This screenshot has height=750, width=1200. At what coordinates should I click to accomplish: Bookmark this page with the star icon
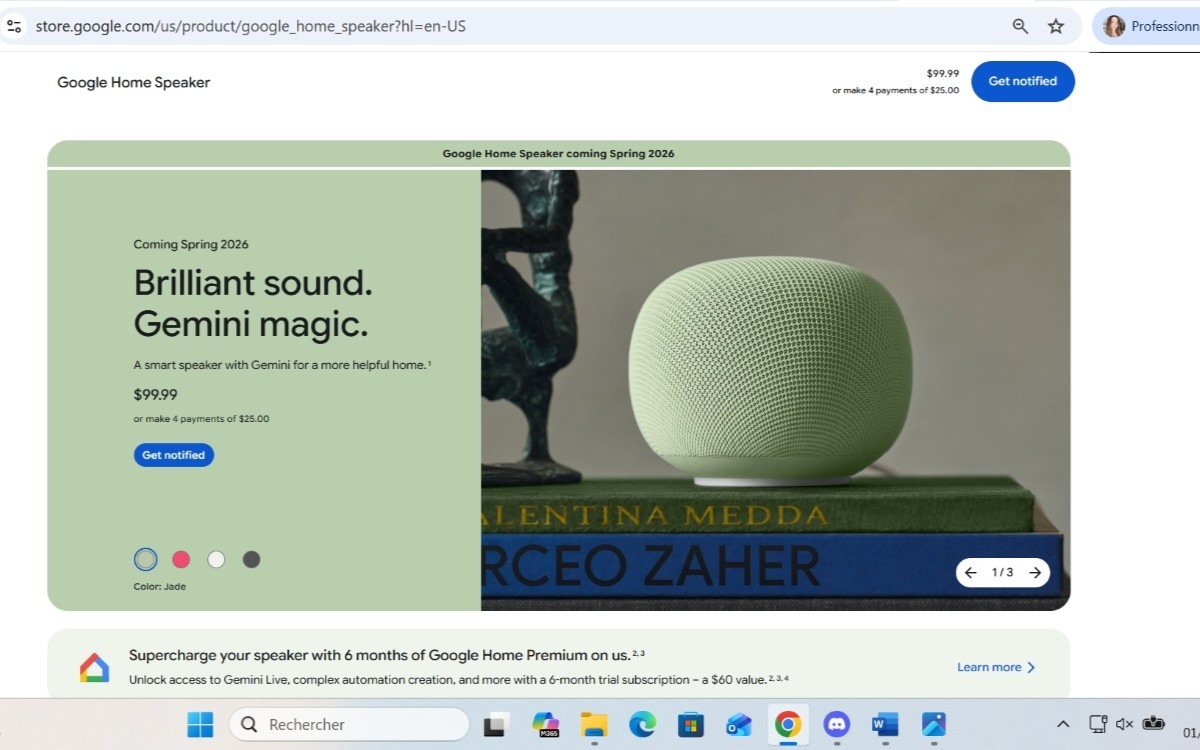pyautogui.click(x=1056, y=26)
